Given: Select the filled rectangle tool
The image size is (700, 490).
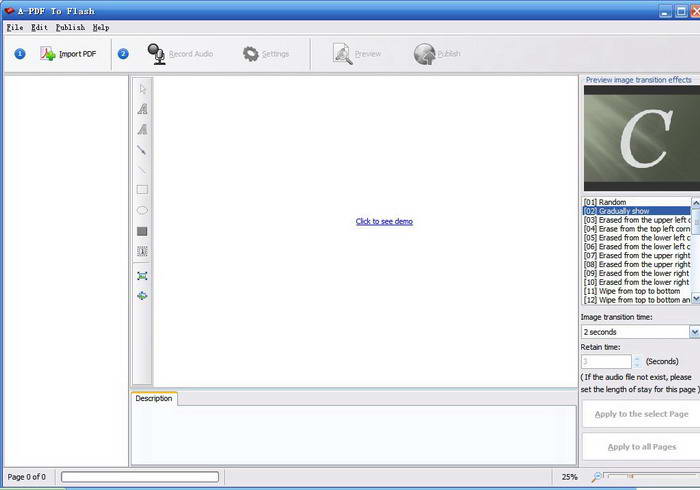Looking at the screenshot, I should pos(142,231).
